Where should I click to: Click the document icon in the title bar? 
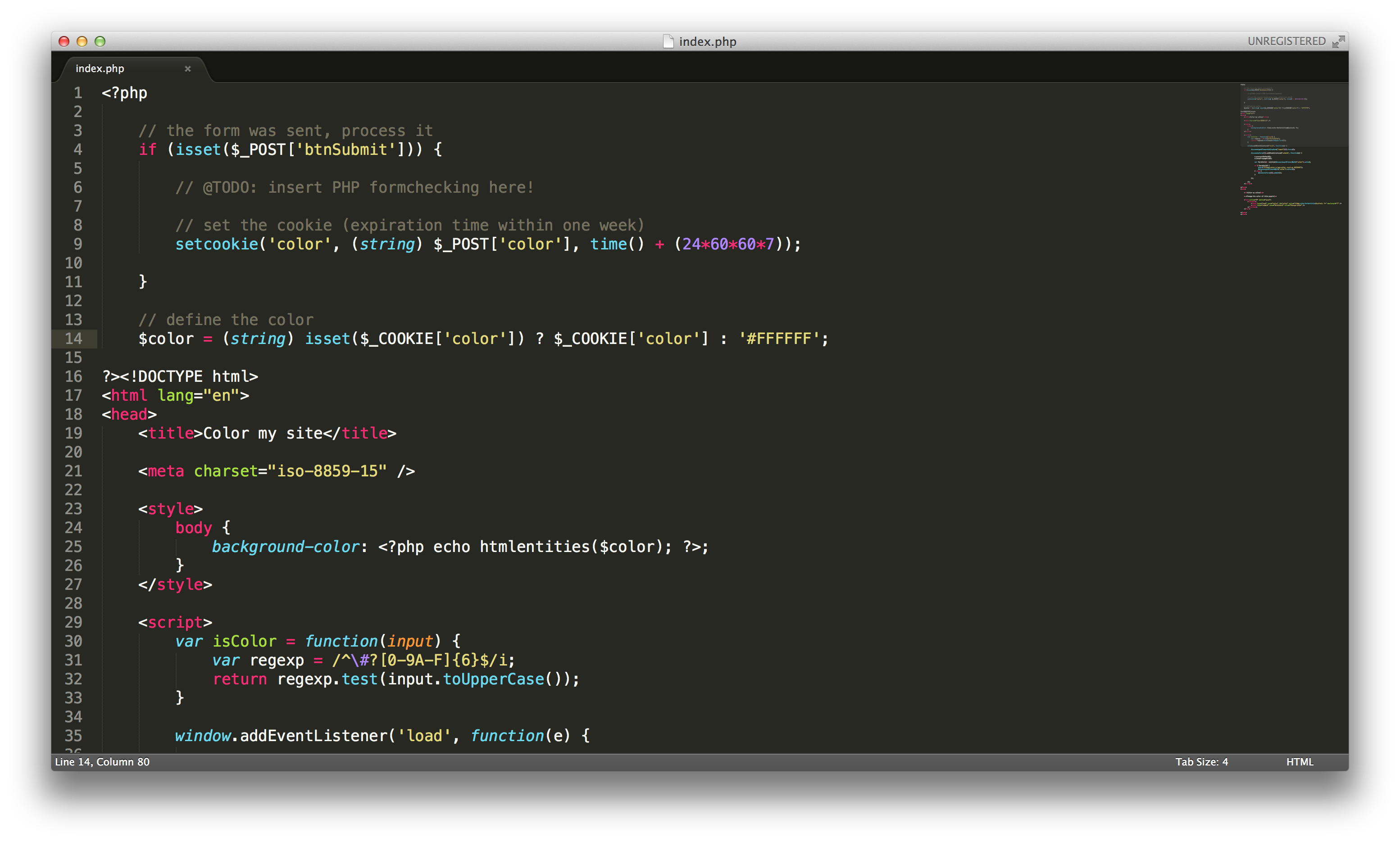pos(668,41)
